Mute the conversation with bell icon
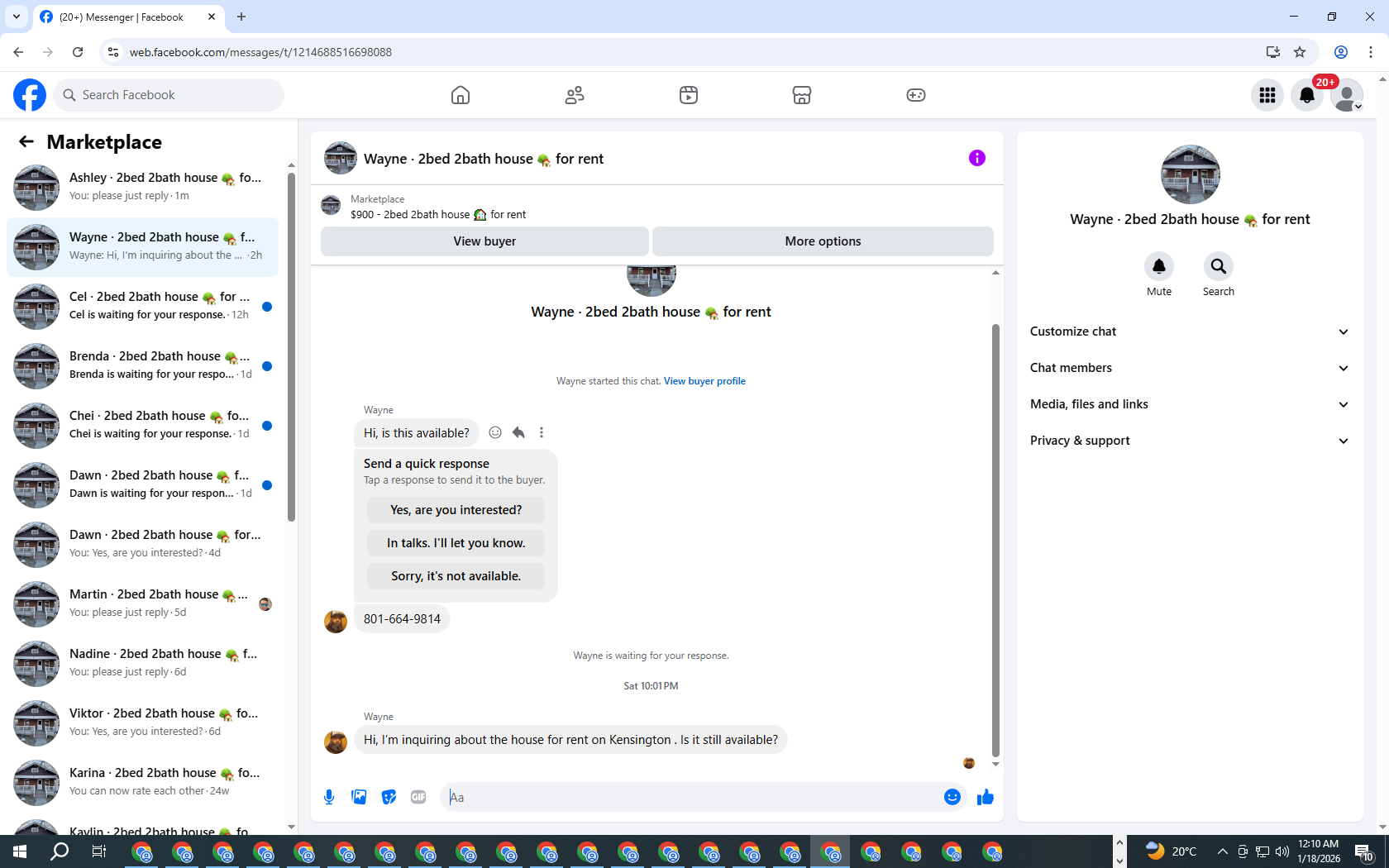This screenshot has width=1389, height=868. [x=1159, y=266]
